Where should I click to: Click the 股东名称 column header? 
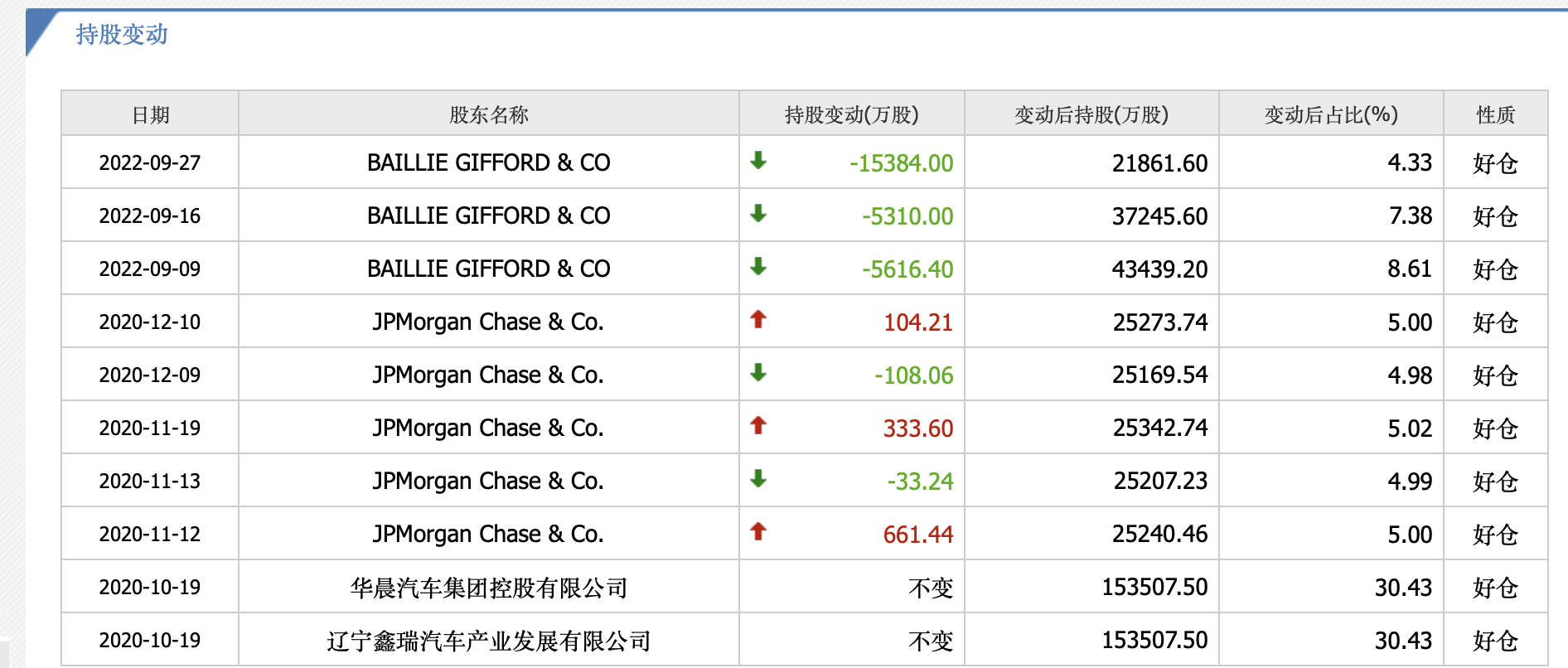[x=488, y=114]
